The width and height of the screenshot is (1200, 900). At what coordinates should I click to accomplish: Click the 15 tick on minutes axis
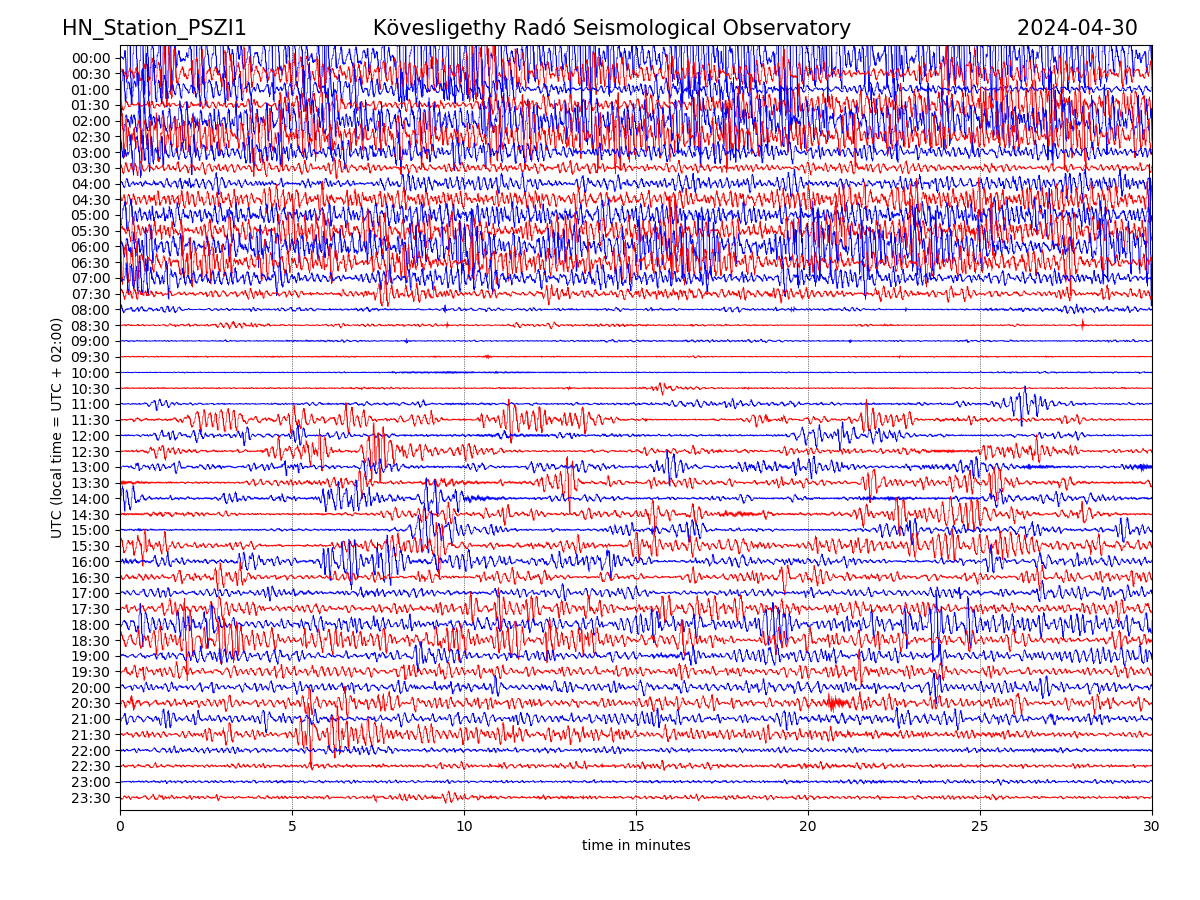[636, 827]
